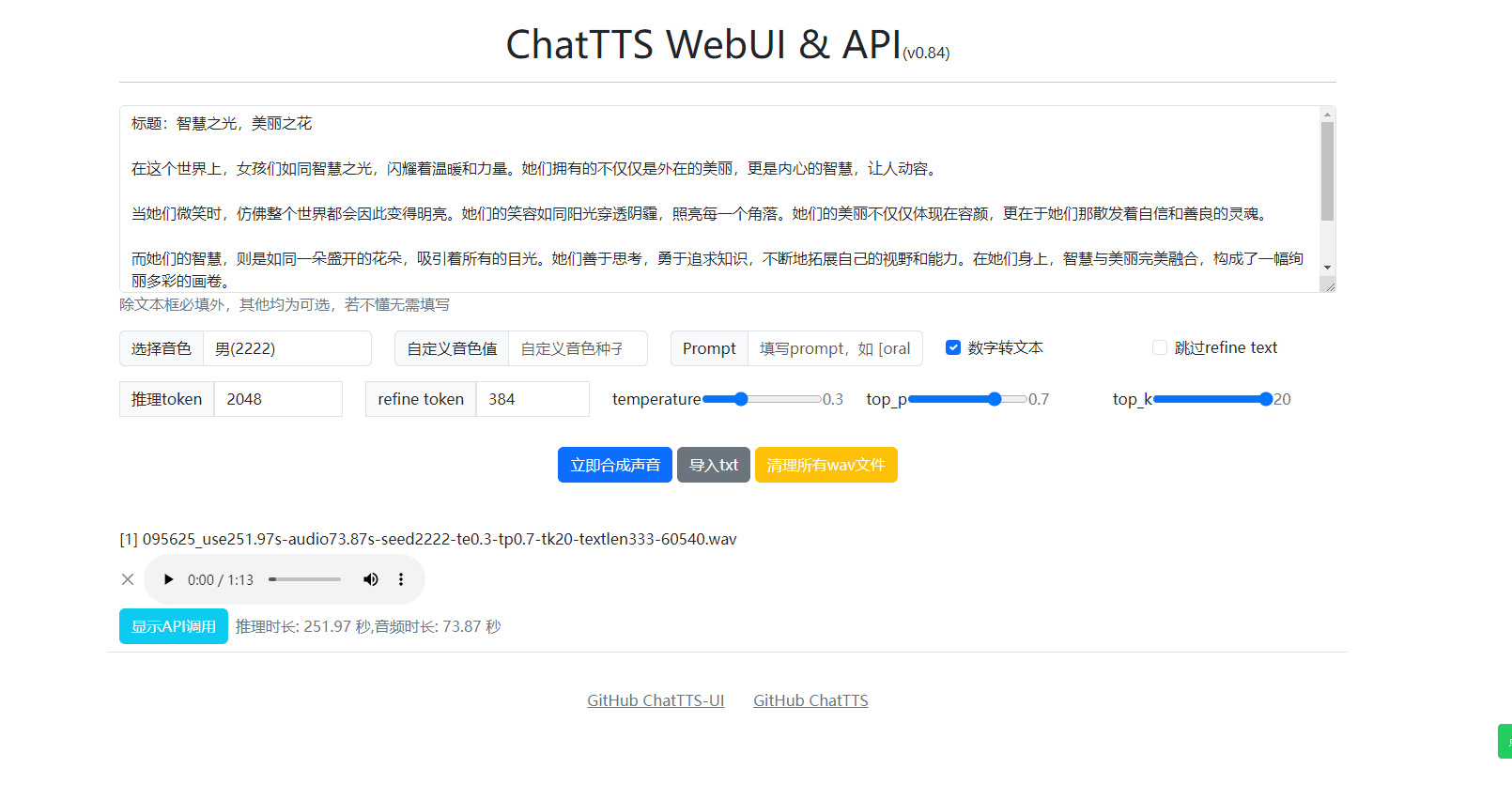Click the 推理时长 duration status text
1512x799 pixels.
coord(368,626)
